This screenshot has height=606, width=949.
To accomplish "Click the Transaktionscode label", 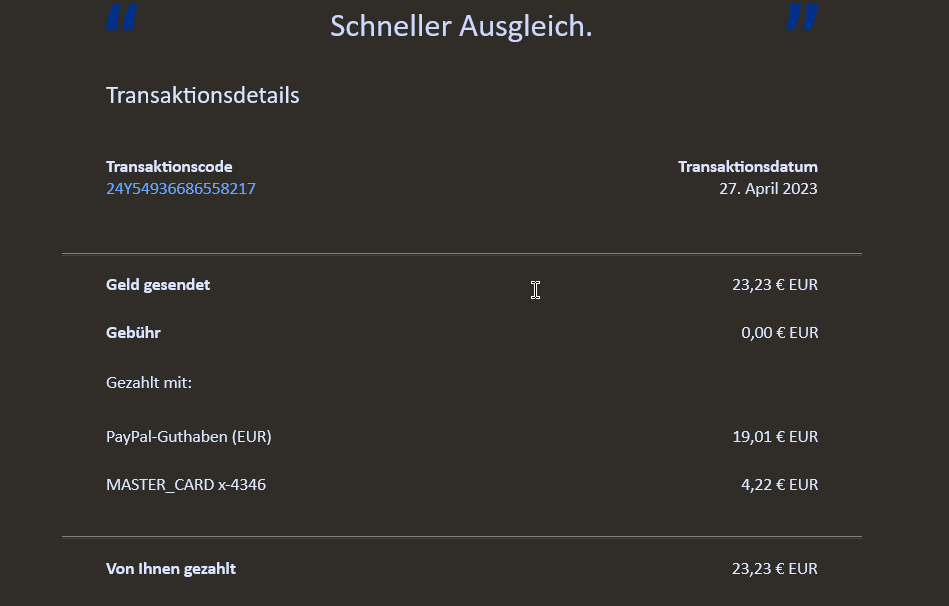I will click(x=169, y=167).
